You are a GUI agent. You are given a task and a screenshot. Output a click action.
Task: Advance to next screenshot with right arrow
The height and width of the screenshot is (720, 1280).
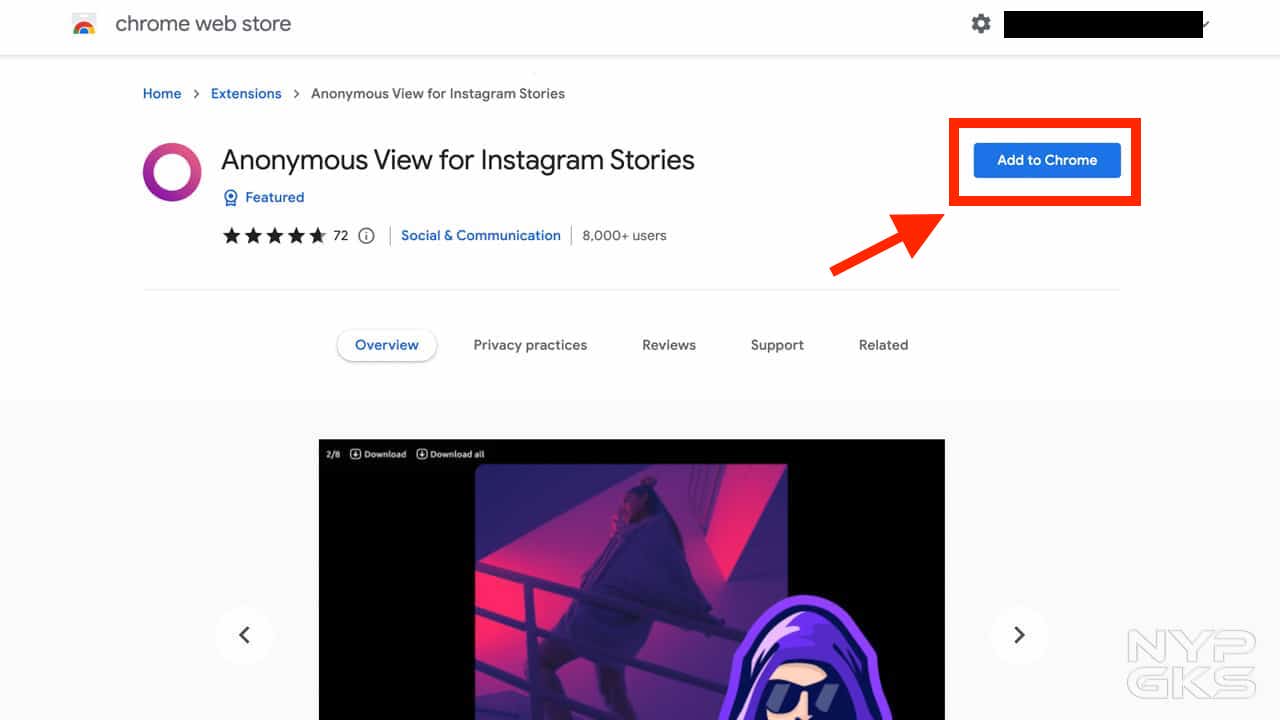[1019, 635]
